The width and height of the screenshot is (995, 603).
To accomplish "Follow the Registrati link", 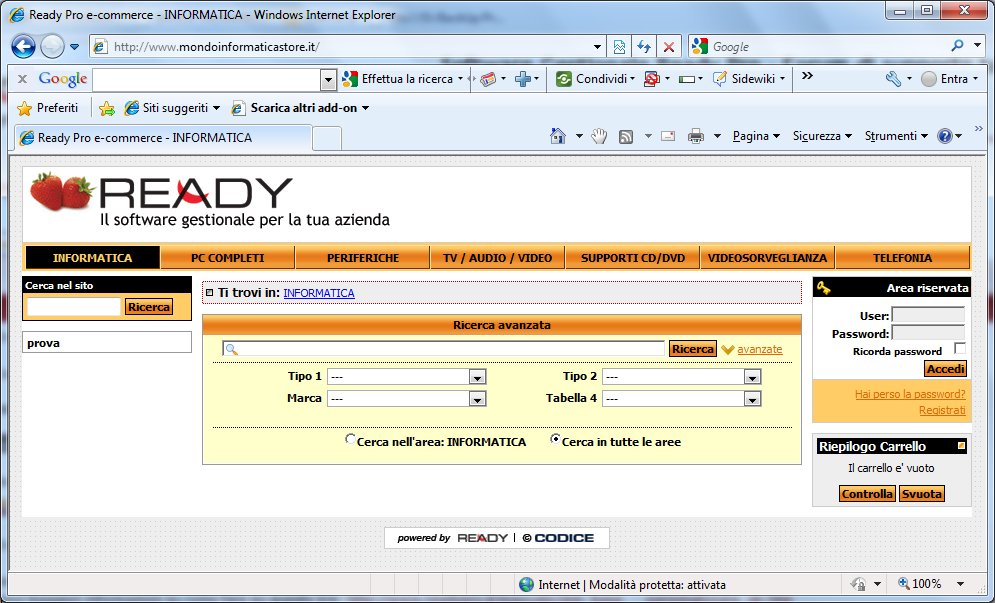I will click(942, 410).
